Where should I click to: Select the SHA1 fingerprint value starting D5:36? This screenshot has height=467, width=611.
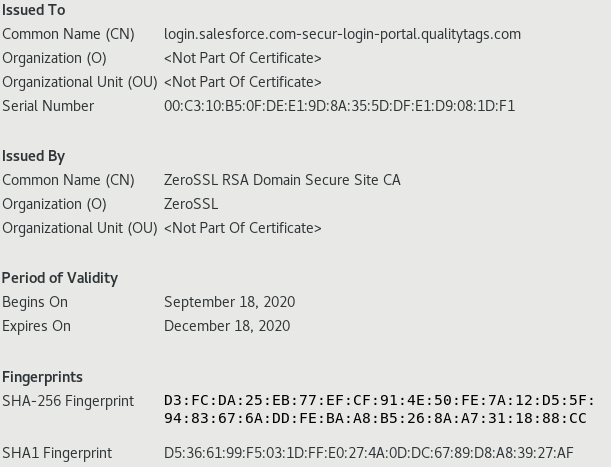[369, 453]
